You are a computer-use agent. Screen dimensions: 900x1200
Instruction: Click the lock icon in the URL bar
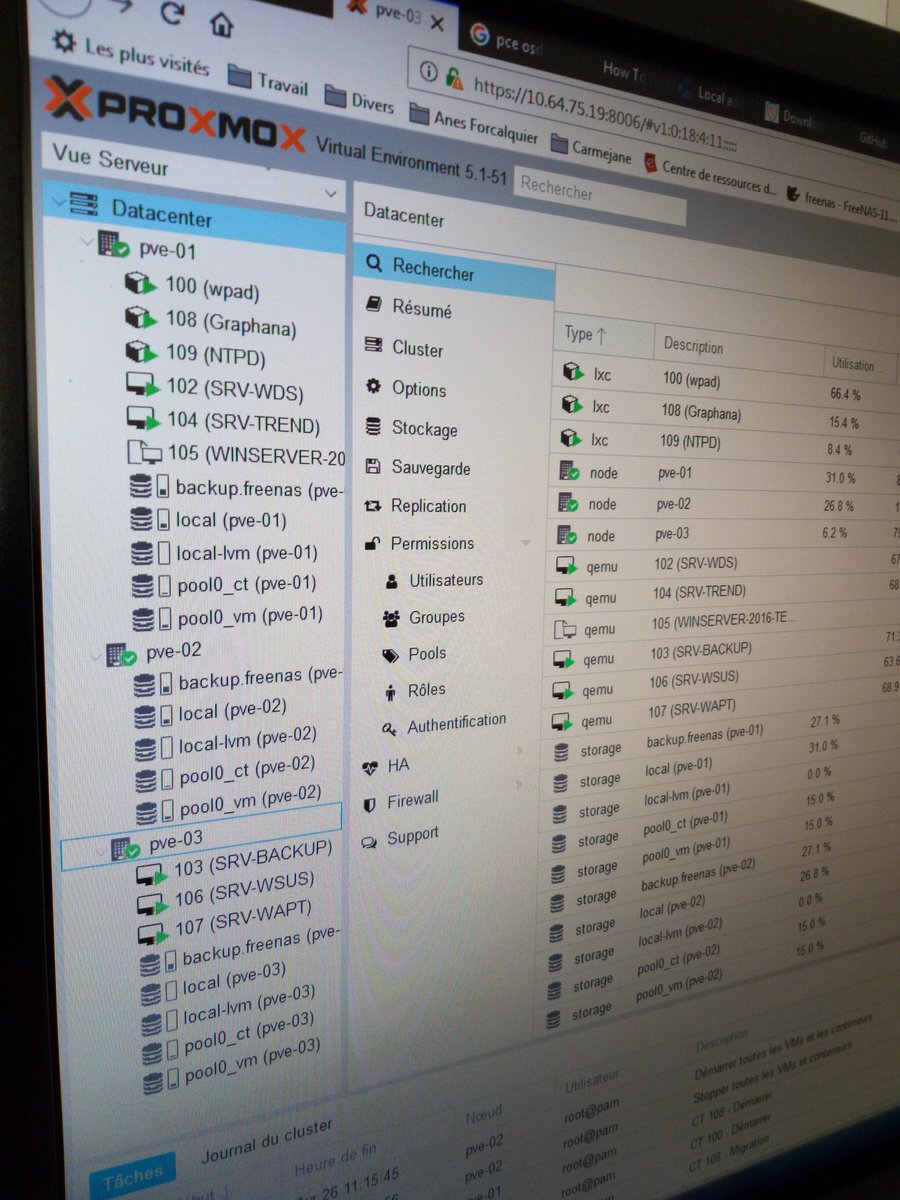[454, 76]
